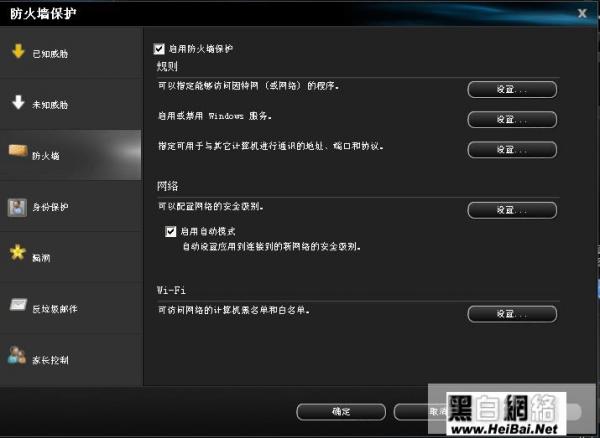Open 设置 for Wi-Fi blacklist and whitelist
Screen dimensions: 600x438
(512, 314)
